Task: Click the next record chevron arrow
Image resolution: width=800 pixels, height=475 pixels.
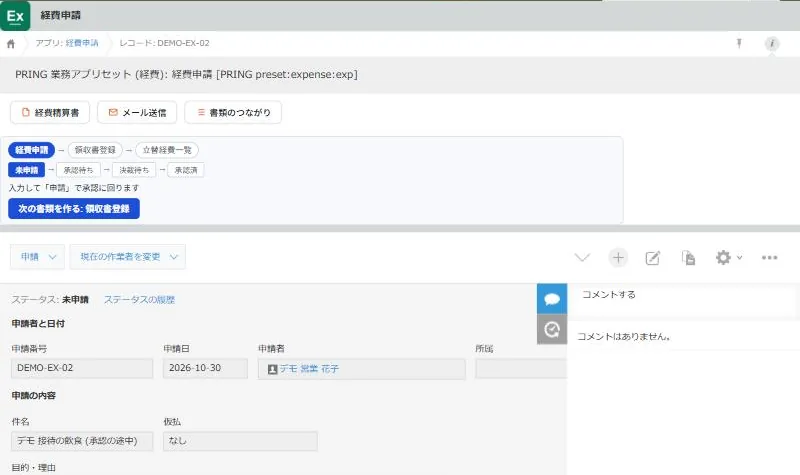Action: (582, 258)
